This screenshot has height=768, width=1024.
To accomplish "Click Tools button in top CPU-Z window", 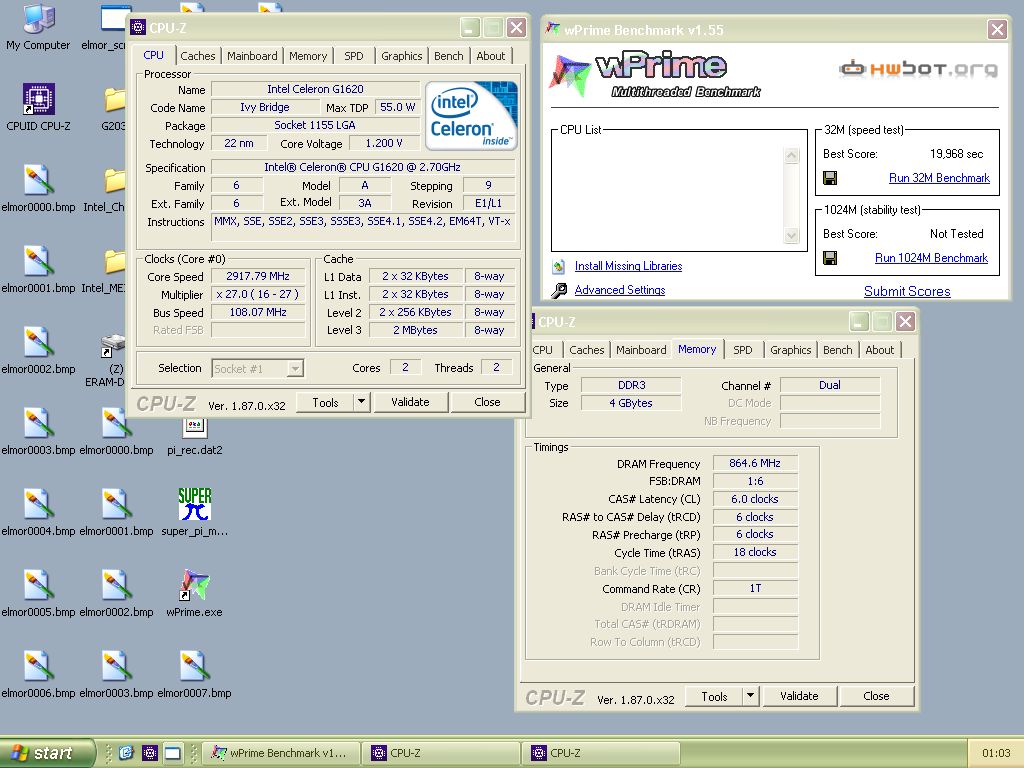I will pos(325,402).
